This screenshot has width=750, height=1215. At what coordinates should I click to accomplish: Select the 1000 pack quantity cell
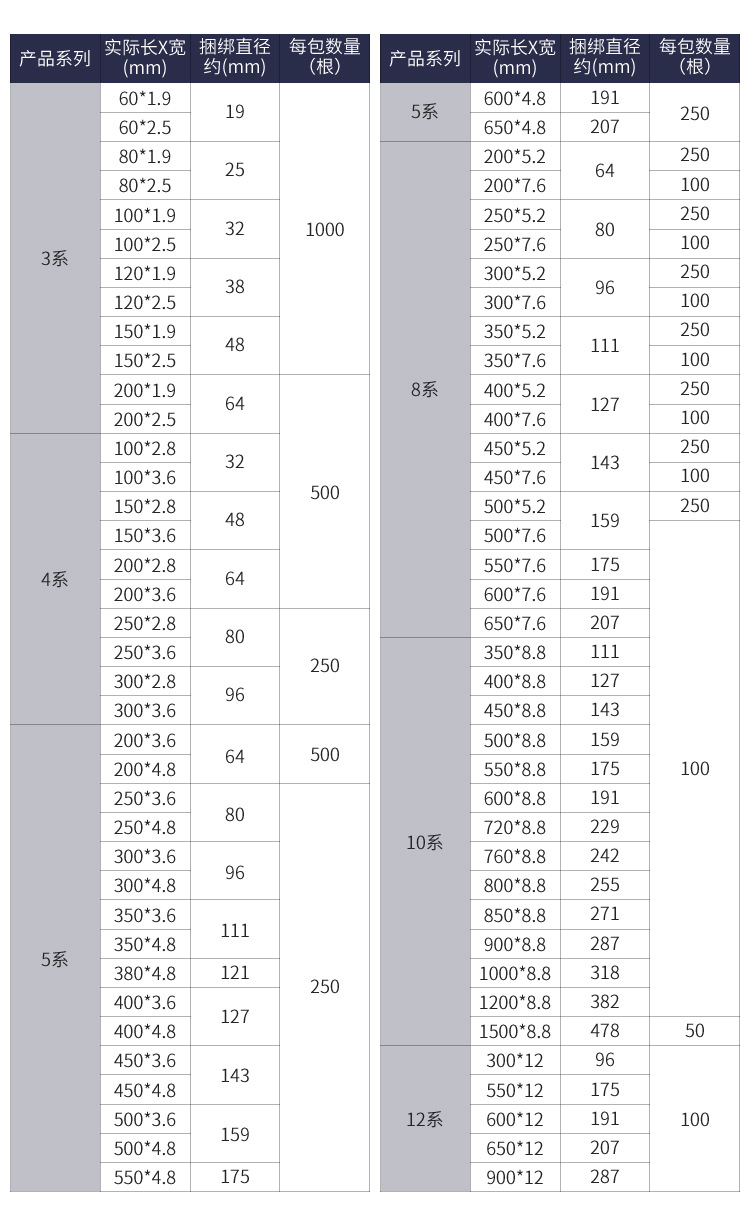click(325, 229)
